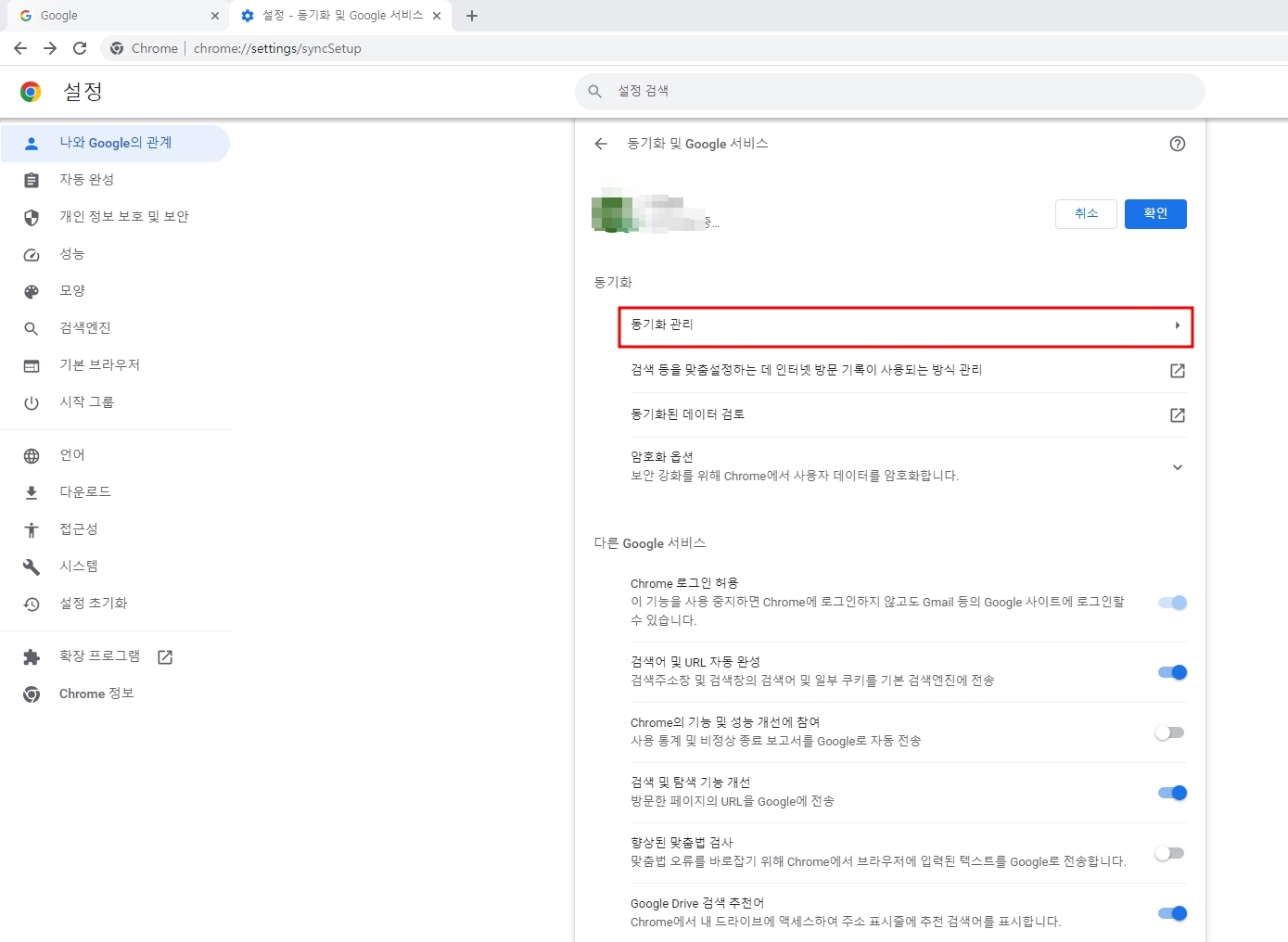Open a new tab with the plus icon

(x=472, y=16)
